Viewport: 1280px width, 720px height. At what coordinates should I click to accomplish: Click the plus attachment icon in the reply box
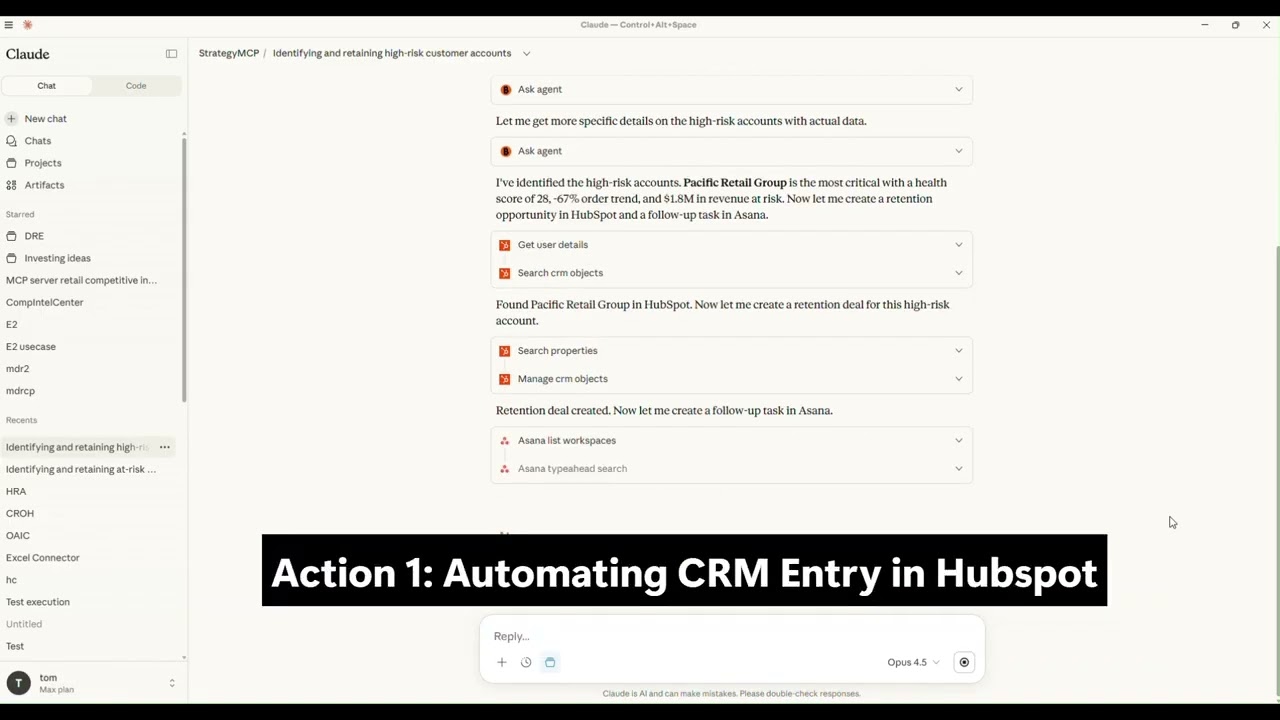click(x=502, y=662)
